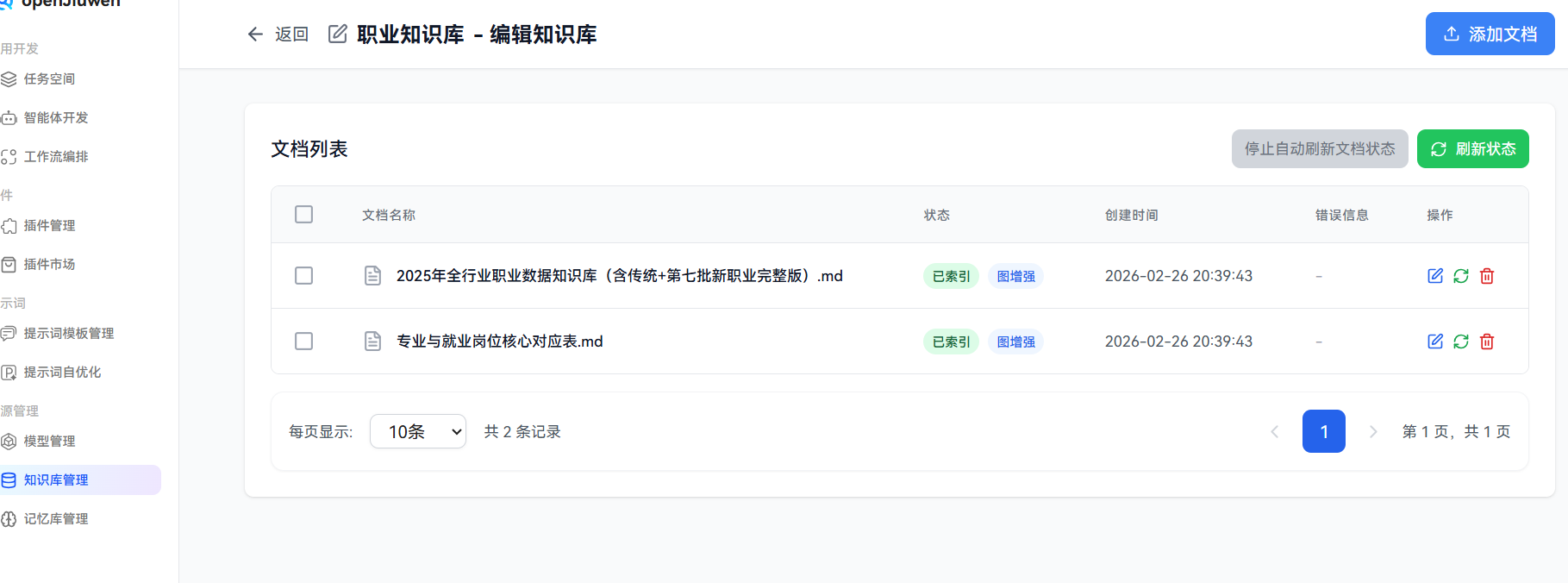Click 已索引 badge in 专业与就业岗位核心对应表.md row
Image resolution: width=1568 pixels, height=583 pixels.
[x=951, y=342]
